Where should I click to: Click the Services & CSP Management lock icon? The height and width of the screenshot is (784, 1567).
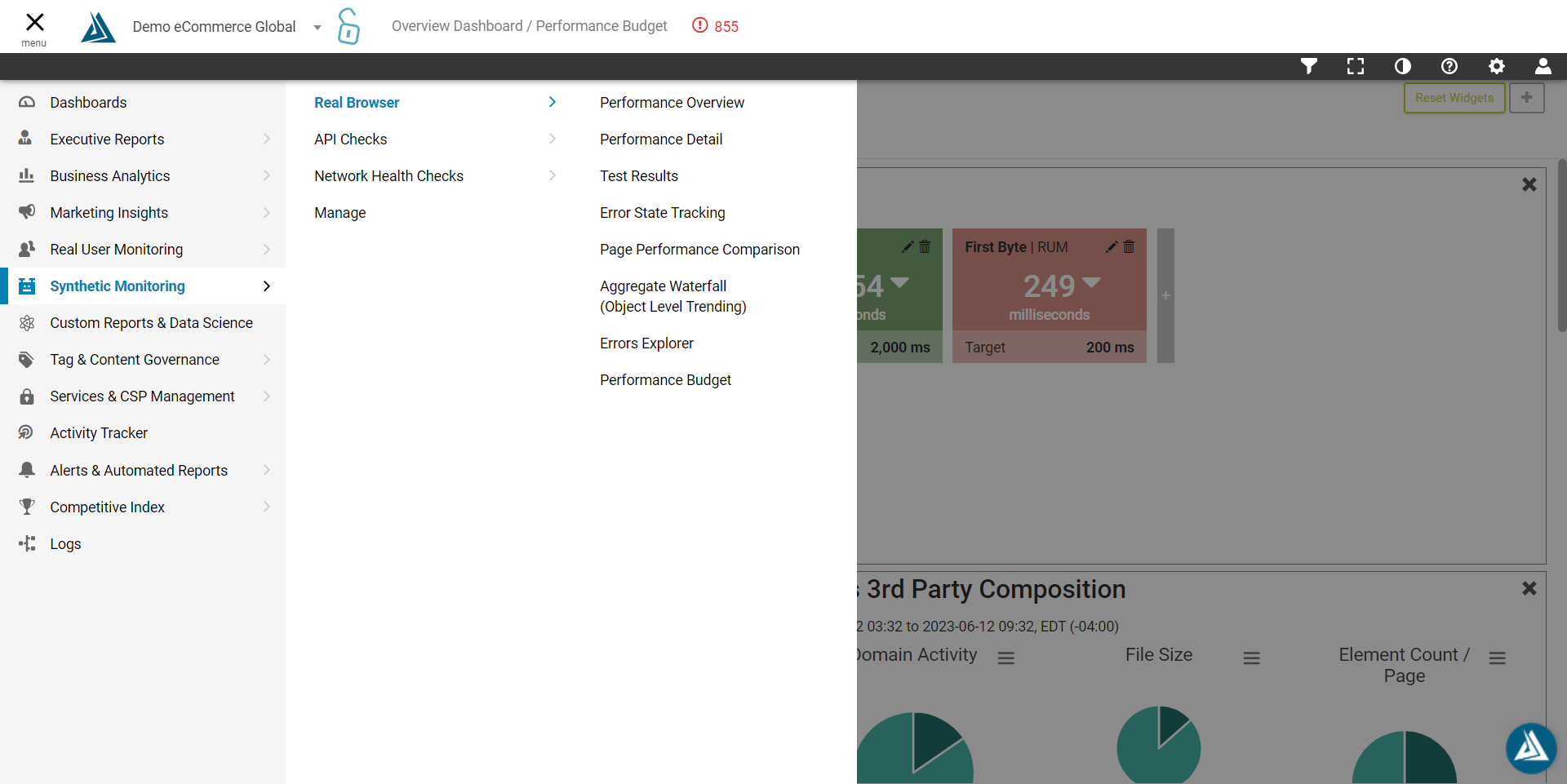tap(26, 396)
